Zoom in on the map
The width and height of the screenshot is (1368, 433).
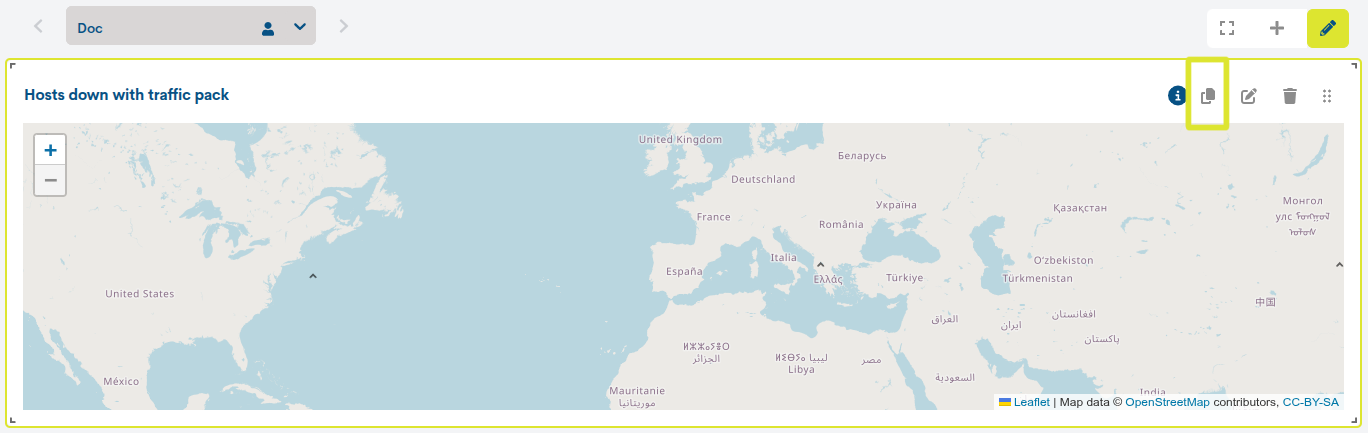click(x=50, y=150)
